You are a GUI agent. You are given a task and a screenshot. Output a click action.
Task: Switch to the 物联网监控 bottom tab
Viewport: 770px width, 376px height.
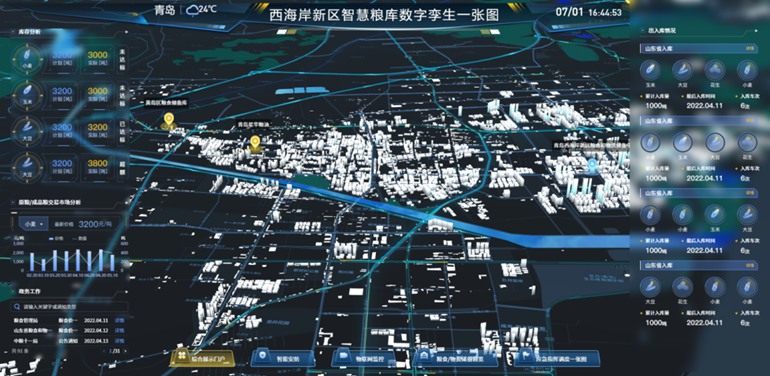point(364,358)
